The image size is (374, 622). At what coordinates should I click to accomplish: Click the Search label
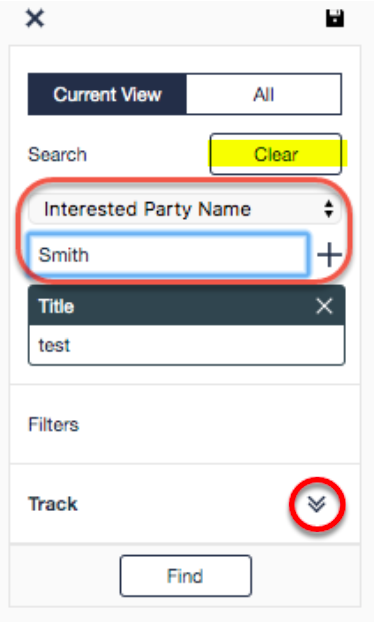(x=57, y=154)
